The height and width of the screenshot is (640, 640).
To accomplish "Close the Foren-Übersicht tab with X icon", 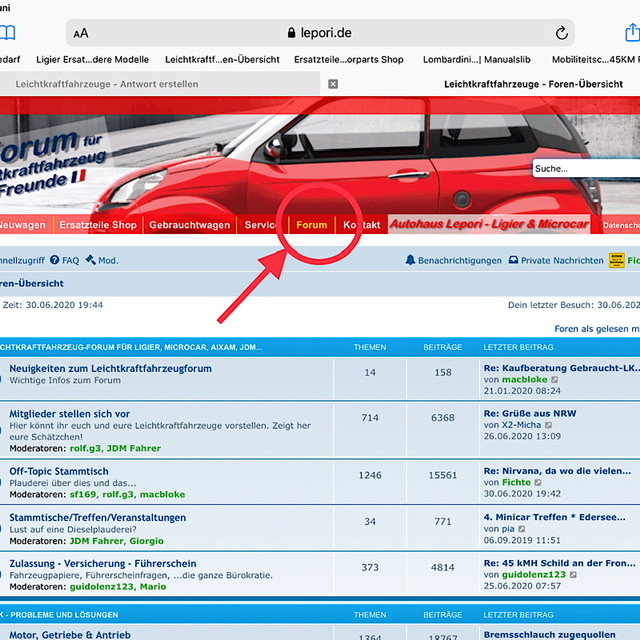I will (x=333, y=85).
